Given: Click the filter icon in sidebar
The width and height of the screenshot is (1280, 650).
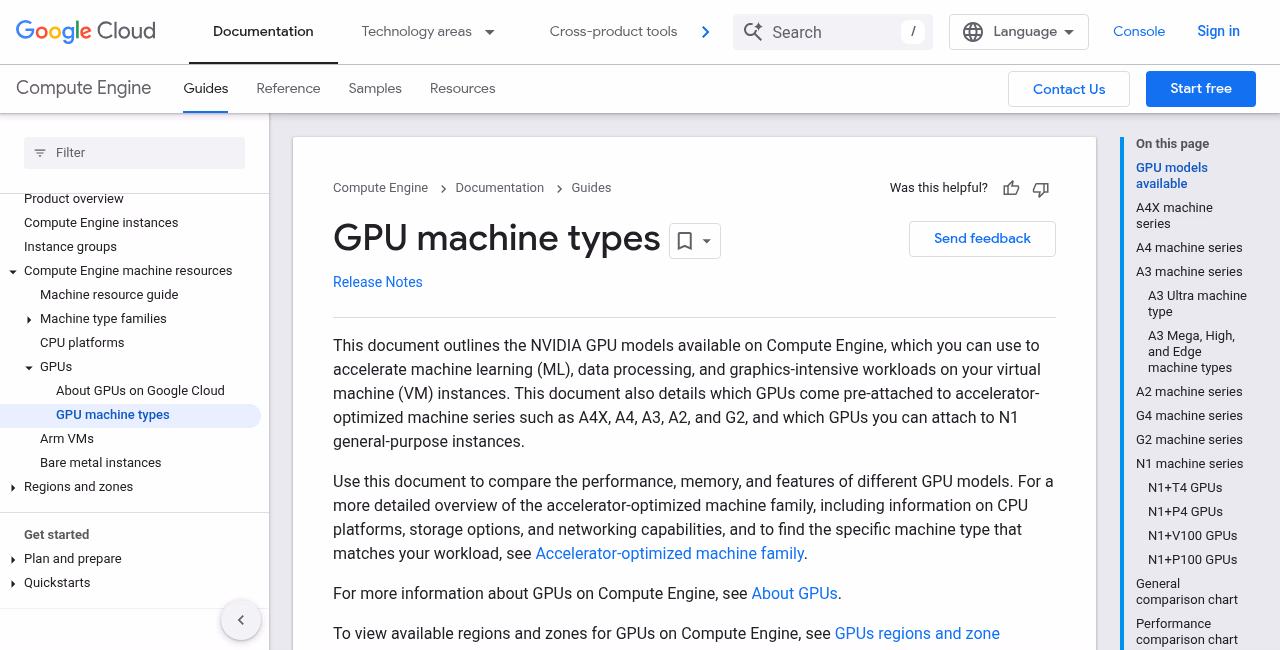Looking at the screenshot, I should [x=40, y=153].
